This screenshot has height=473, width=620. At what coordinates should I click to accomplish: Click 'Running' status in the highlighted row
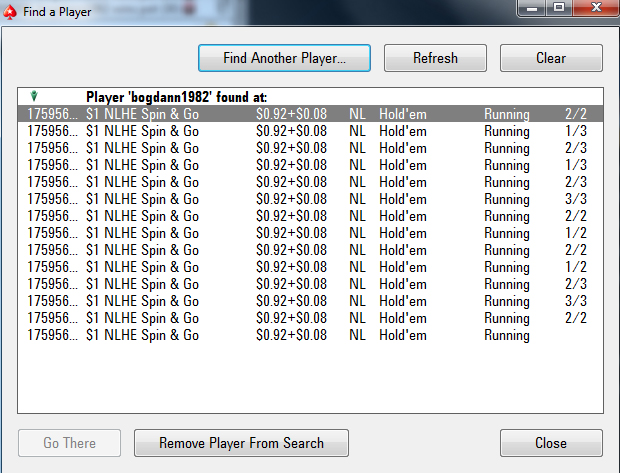pos(507,114)
